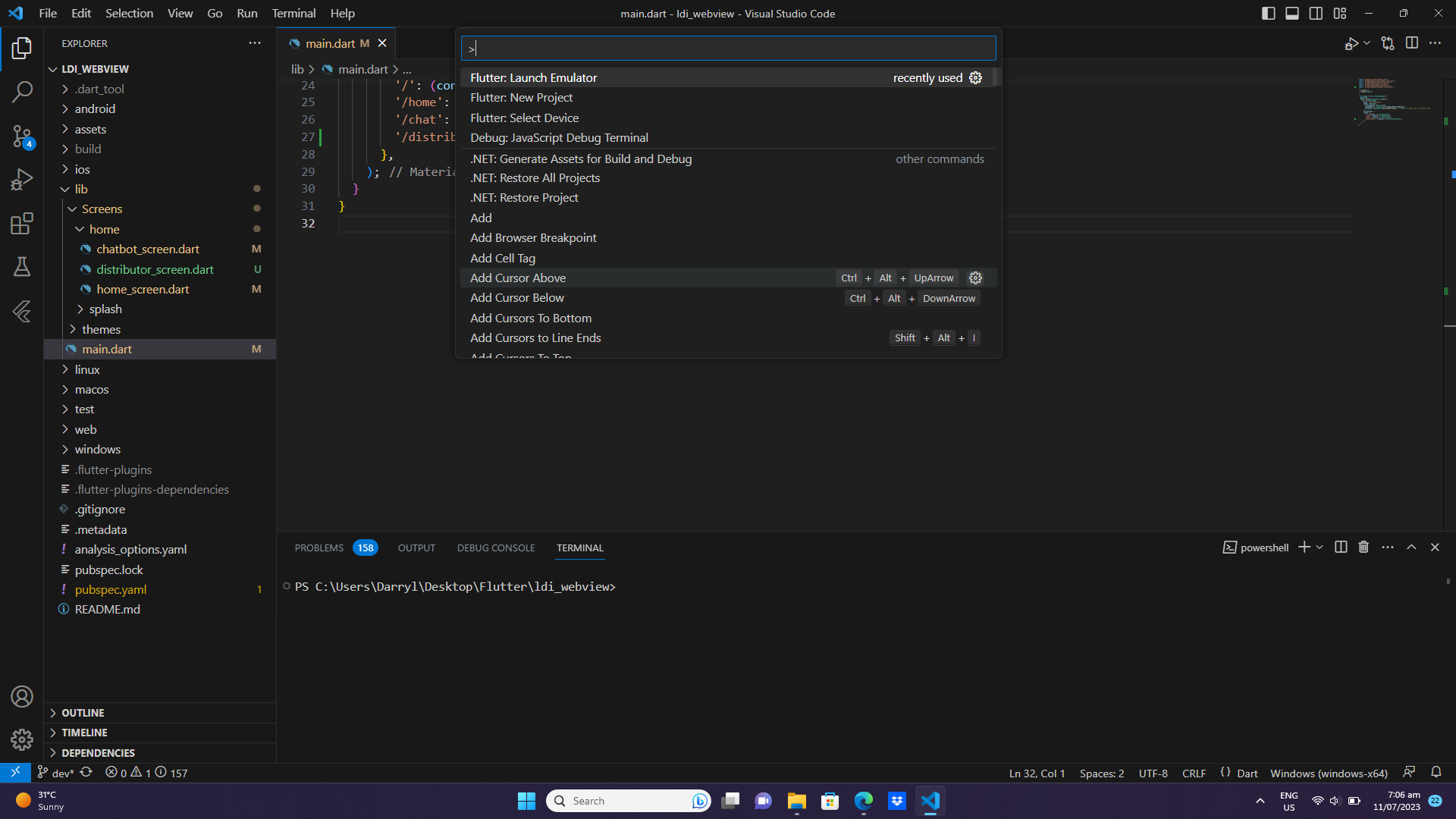This screenshot has width=1456, height=819.
Task: Open customize layout button in title bar
Action: pyautogui.click(x=1340, y=14)
